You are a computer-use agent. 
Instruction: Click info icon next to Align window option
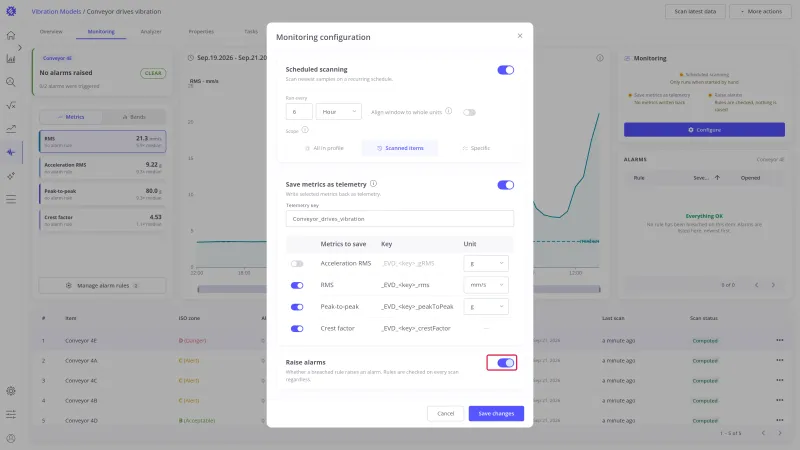[448, 111]
